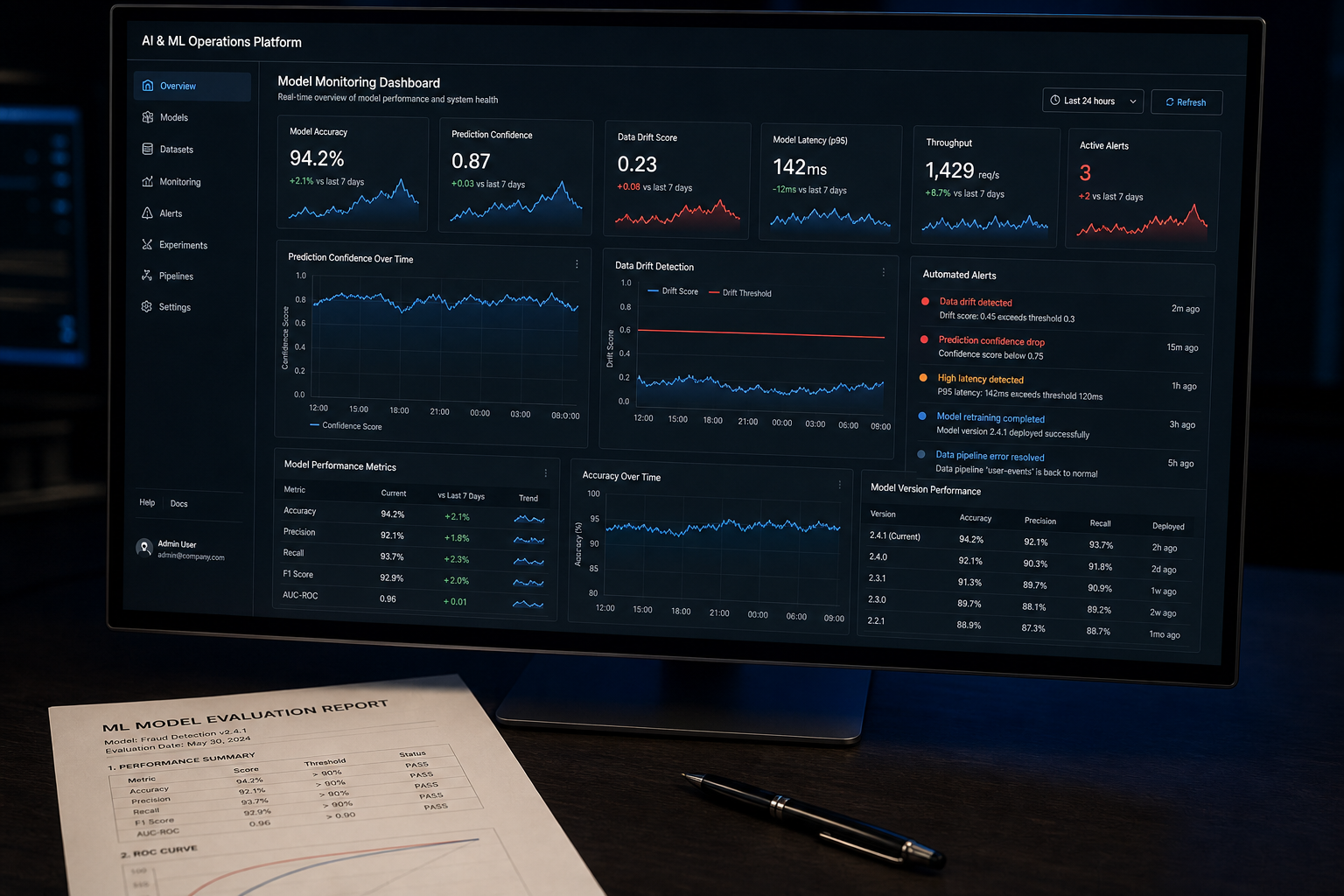The width and height of the screenshot is (1344, 896).
Task: Click the F1 Score row trend sparkline
Action: click(x=528, y=583)
